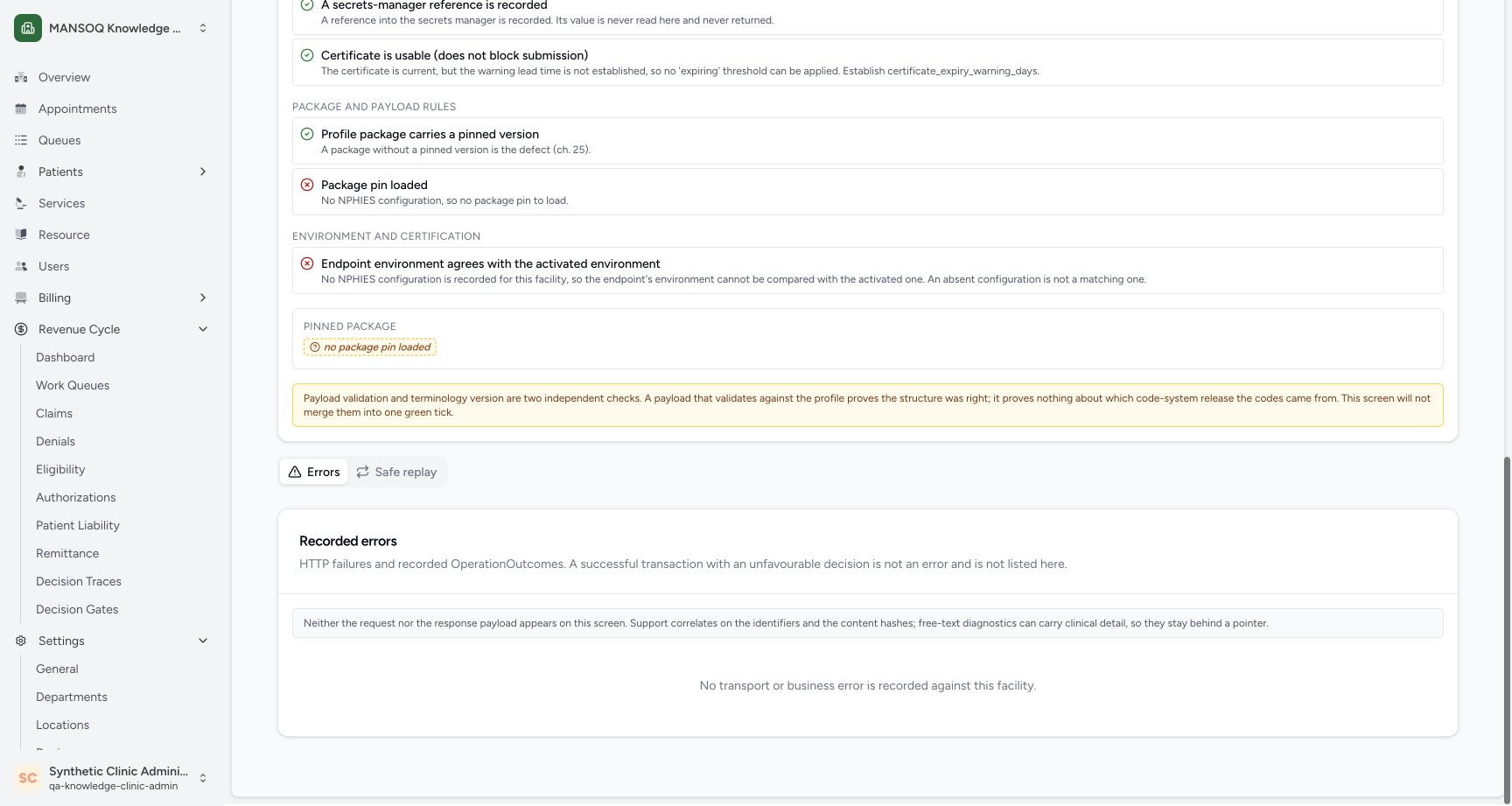Open Revenue Cycle Dashboard
Viewport: 1512px width, 806px height.
pyautogui.click(x=66, y=357)
